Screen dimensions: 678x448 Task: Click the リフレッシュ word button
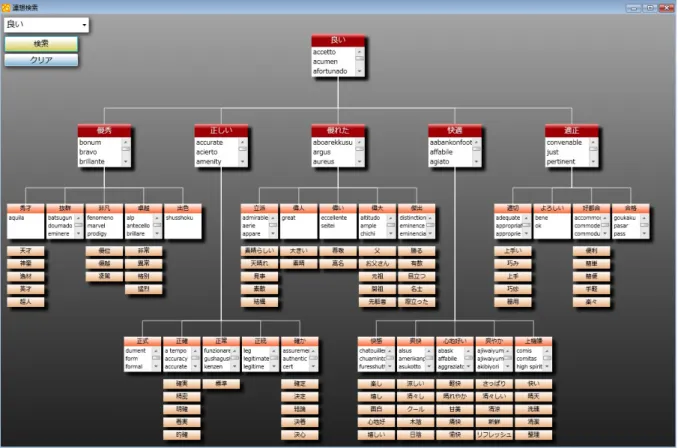[494, 435]
